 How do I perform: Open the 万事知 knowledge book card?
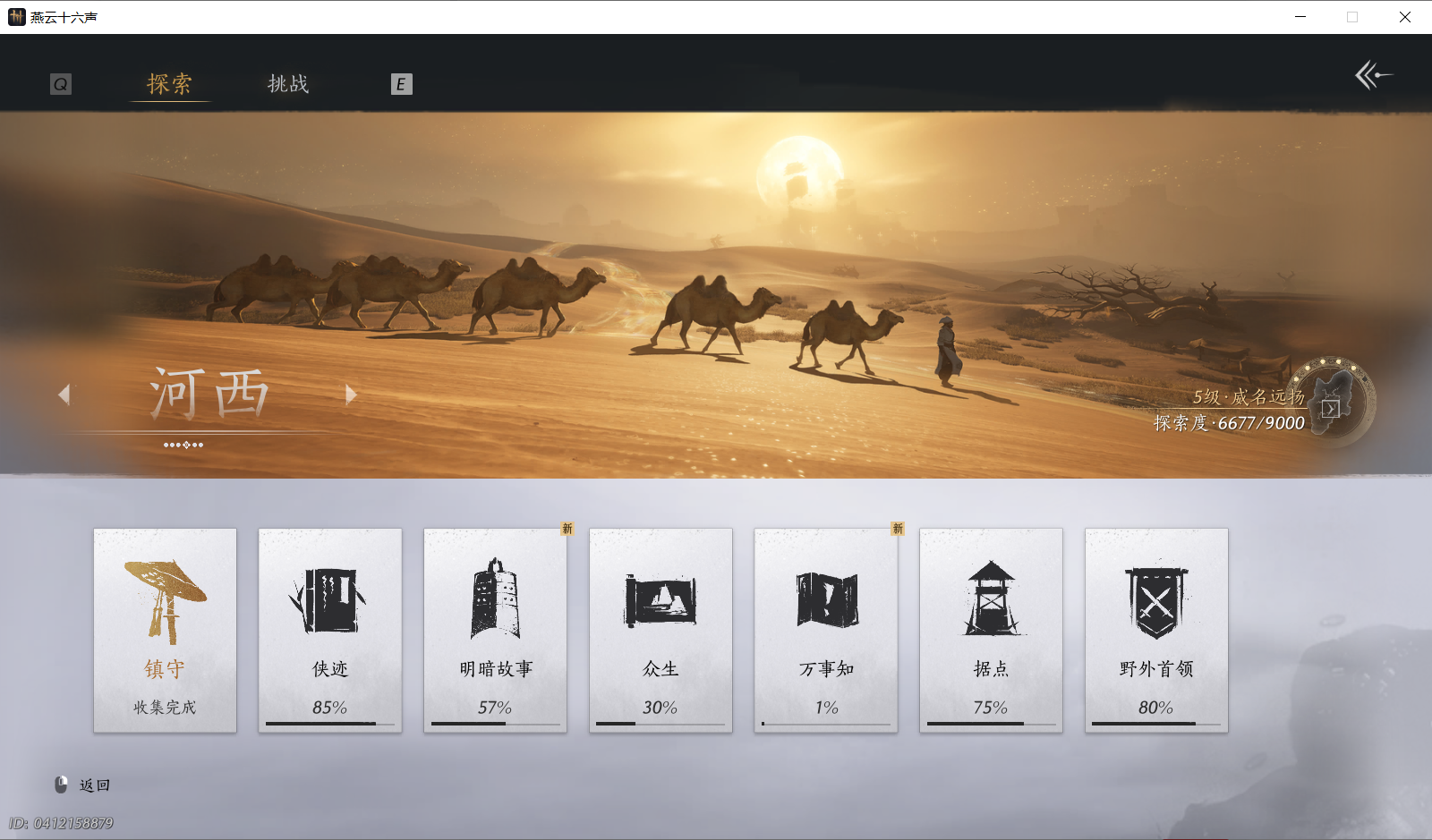(x=825, y=631)
